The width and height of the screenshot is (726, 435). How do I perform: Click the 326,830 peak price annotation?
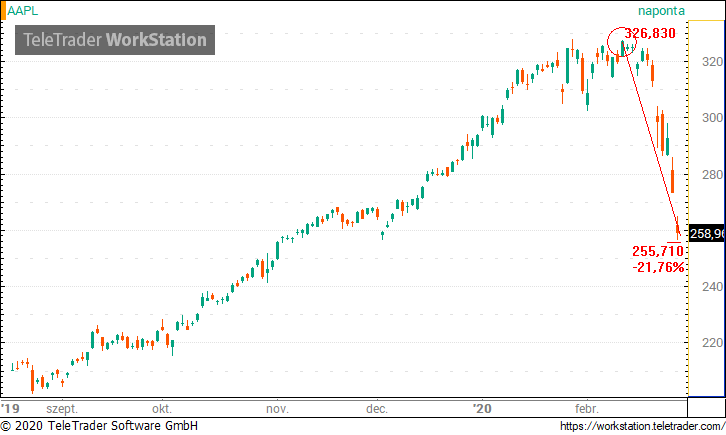650,33
